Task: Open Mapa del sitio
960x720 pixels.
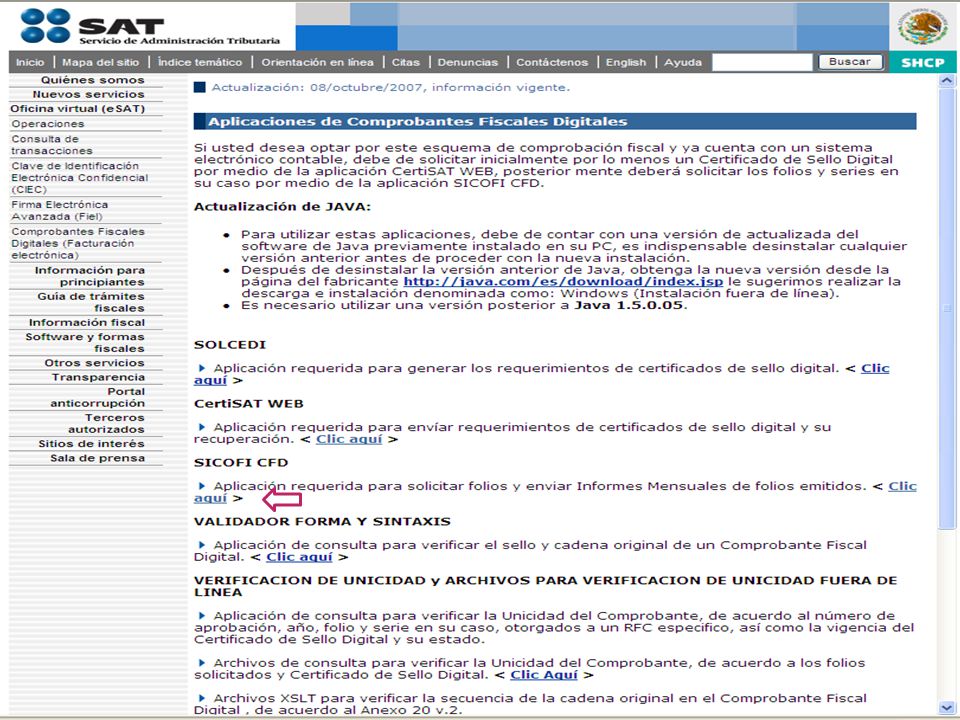Action: [x=100, y=62]
